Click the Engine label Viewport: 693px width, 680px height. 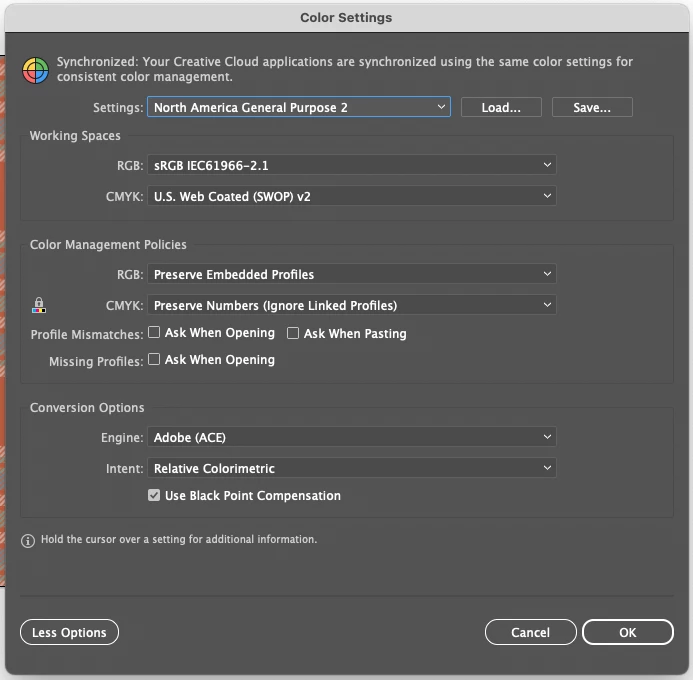pyautogui.click(x=122, y=437)
